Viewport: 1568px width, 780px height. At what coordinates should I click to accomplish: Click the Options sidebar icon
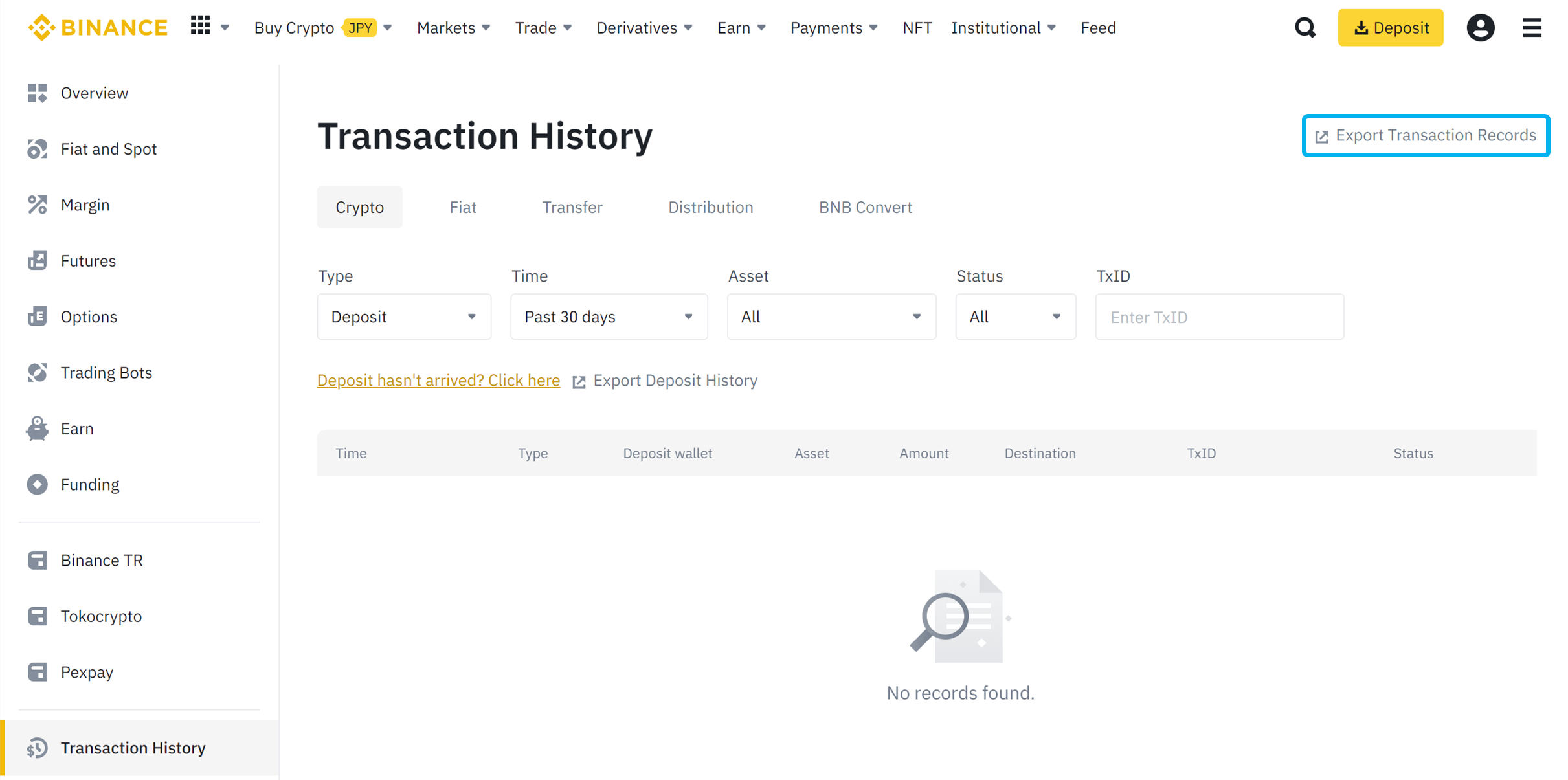click(38, 317)
